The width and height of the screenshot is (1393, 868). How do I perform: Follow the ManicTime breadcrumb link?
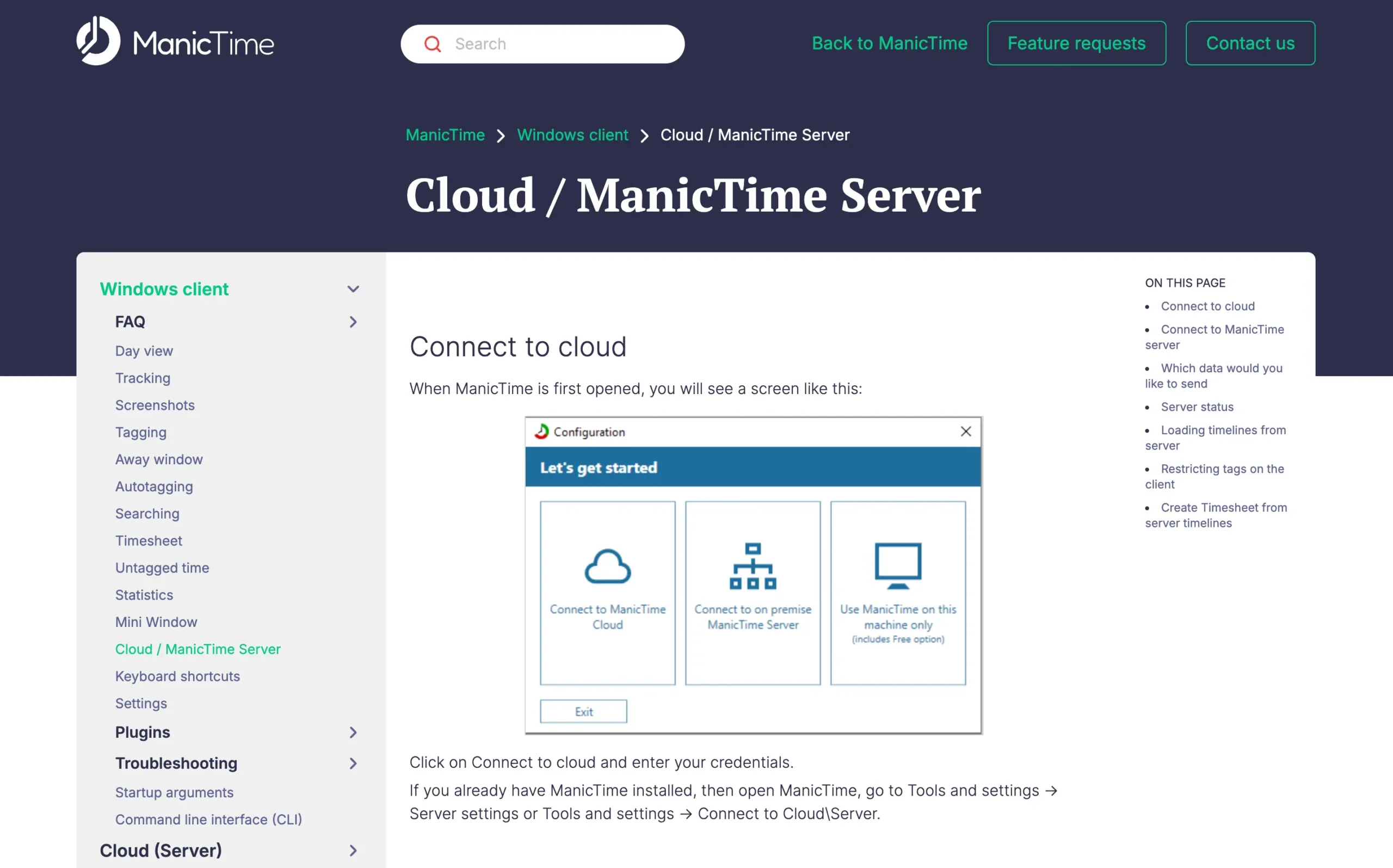[445, 136]
